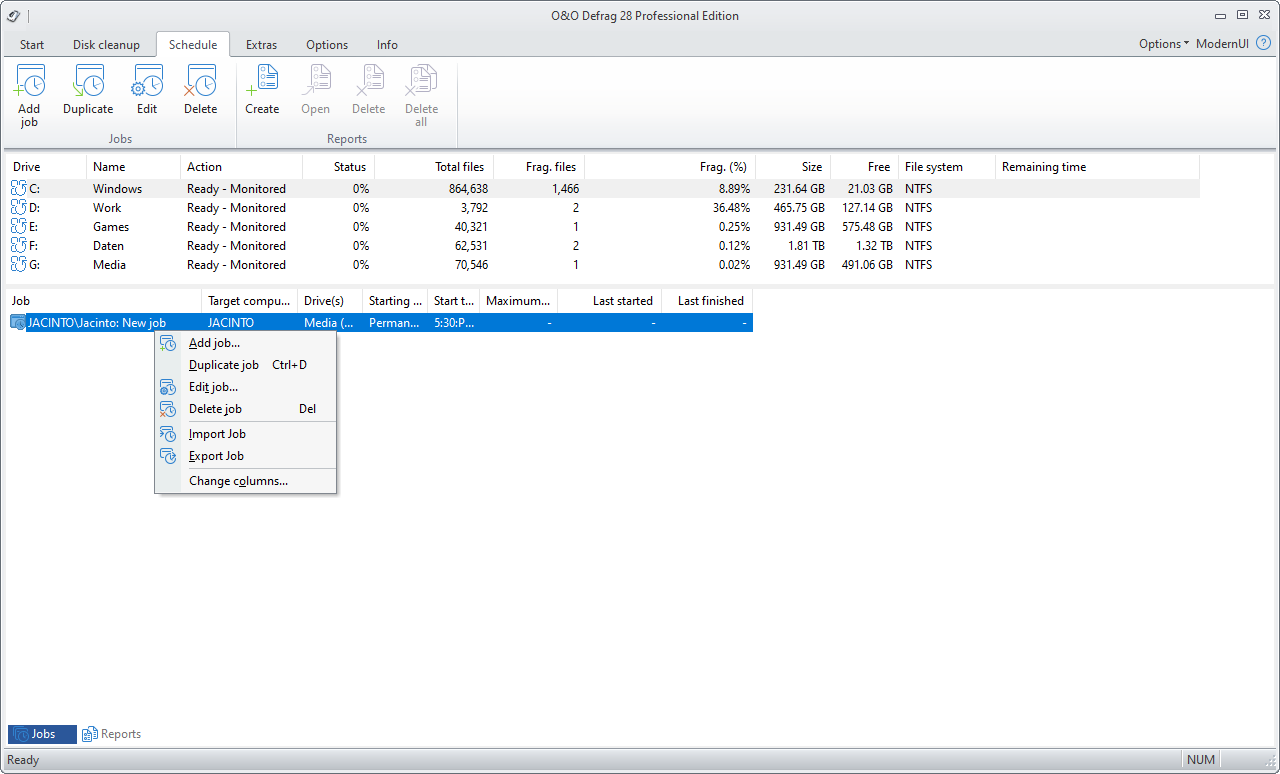Click the Delete job context menu icon
The width and height of the screenshot is (1280, 774).
168,409
